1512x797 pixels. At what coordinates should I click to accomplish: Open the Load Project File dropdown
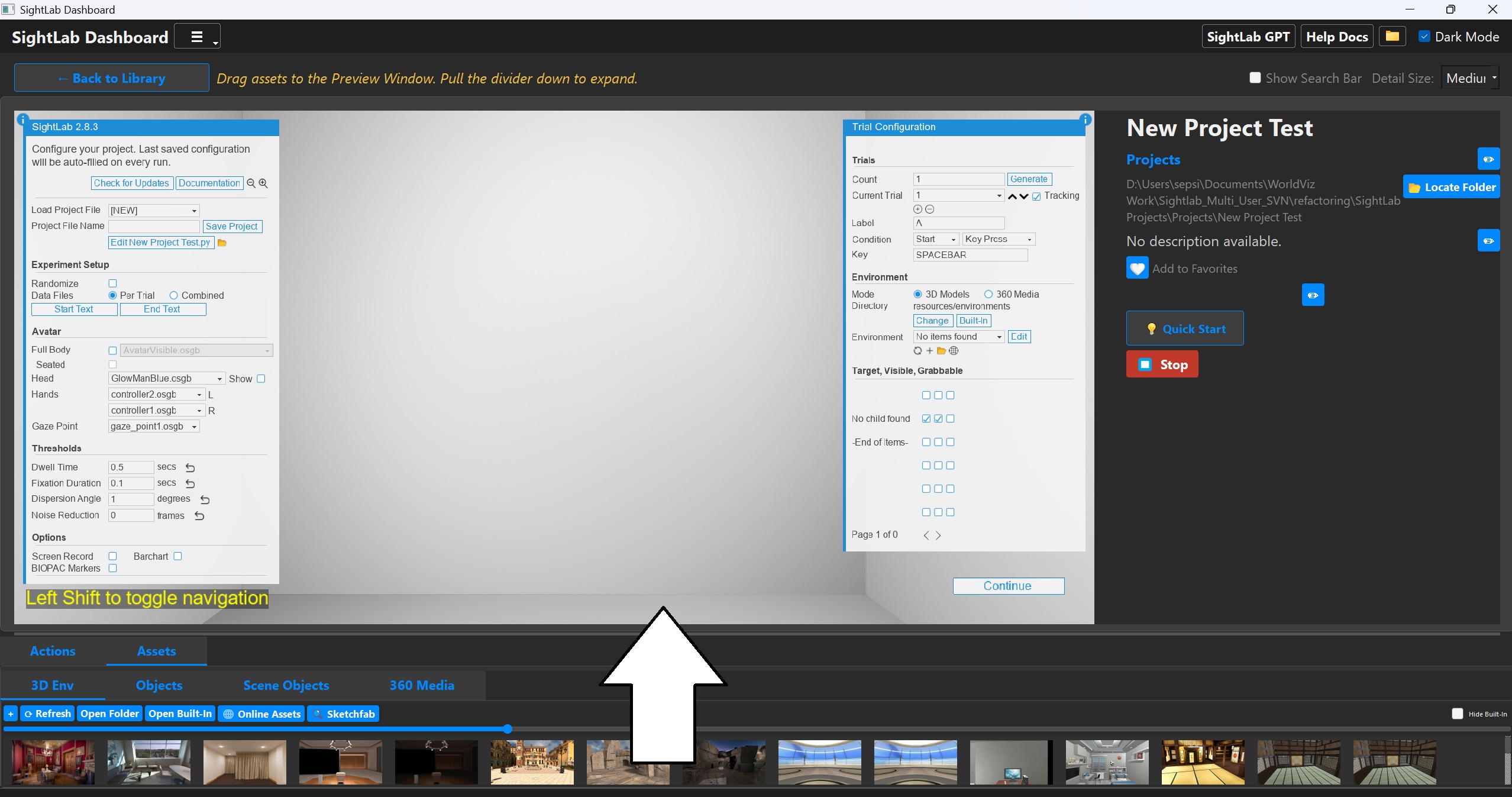(x=154, y=211)
